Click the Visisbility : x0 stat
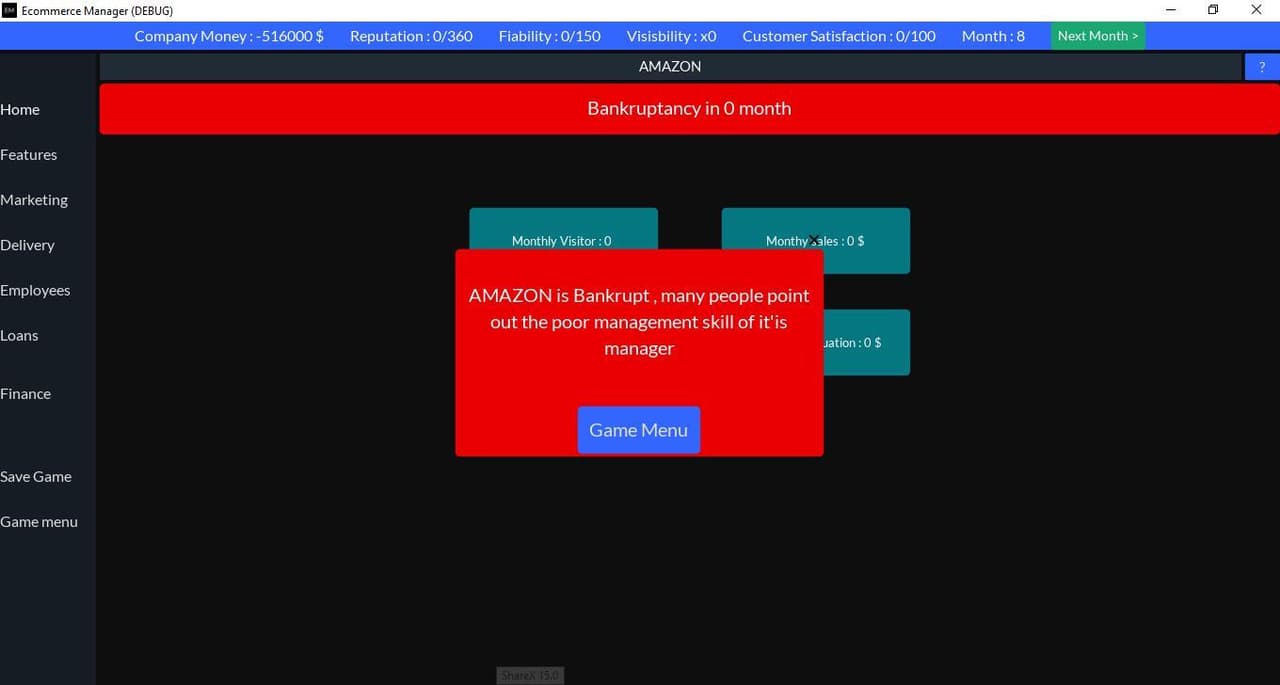Image resolution: width=1280 pixels, height=685 pixels. click(x=672, y=36)
